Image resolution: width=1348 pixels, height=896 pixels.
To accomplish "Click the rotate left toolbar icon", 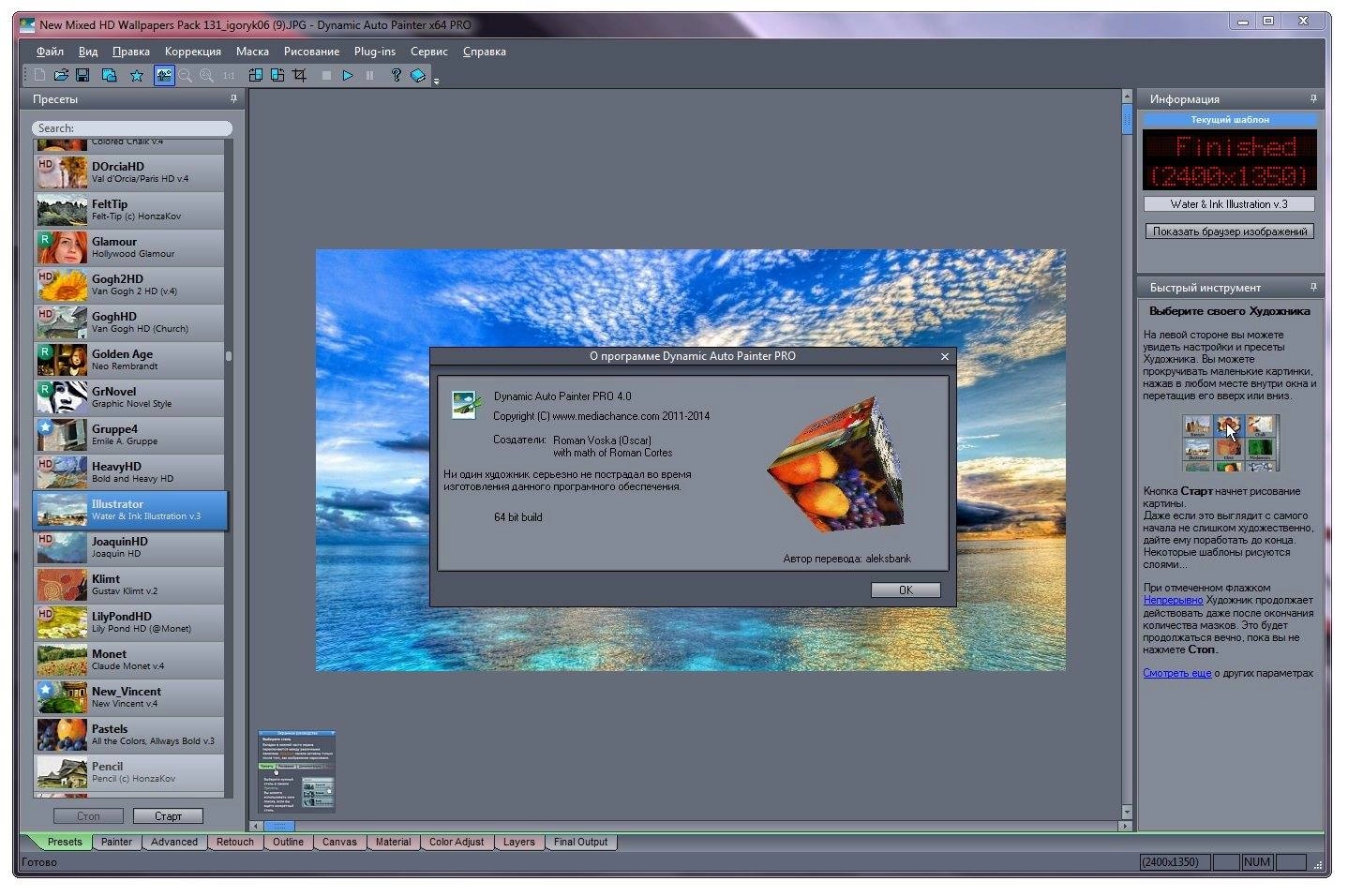I will pyautogui.click(x=255, y=76).
